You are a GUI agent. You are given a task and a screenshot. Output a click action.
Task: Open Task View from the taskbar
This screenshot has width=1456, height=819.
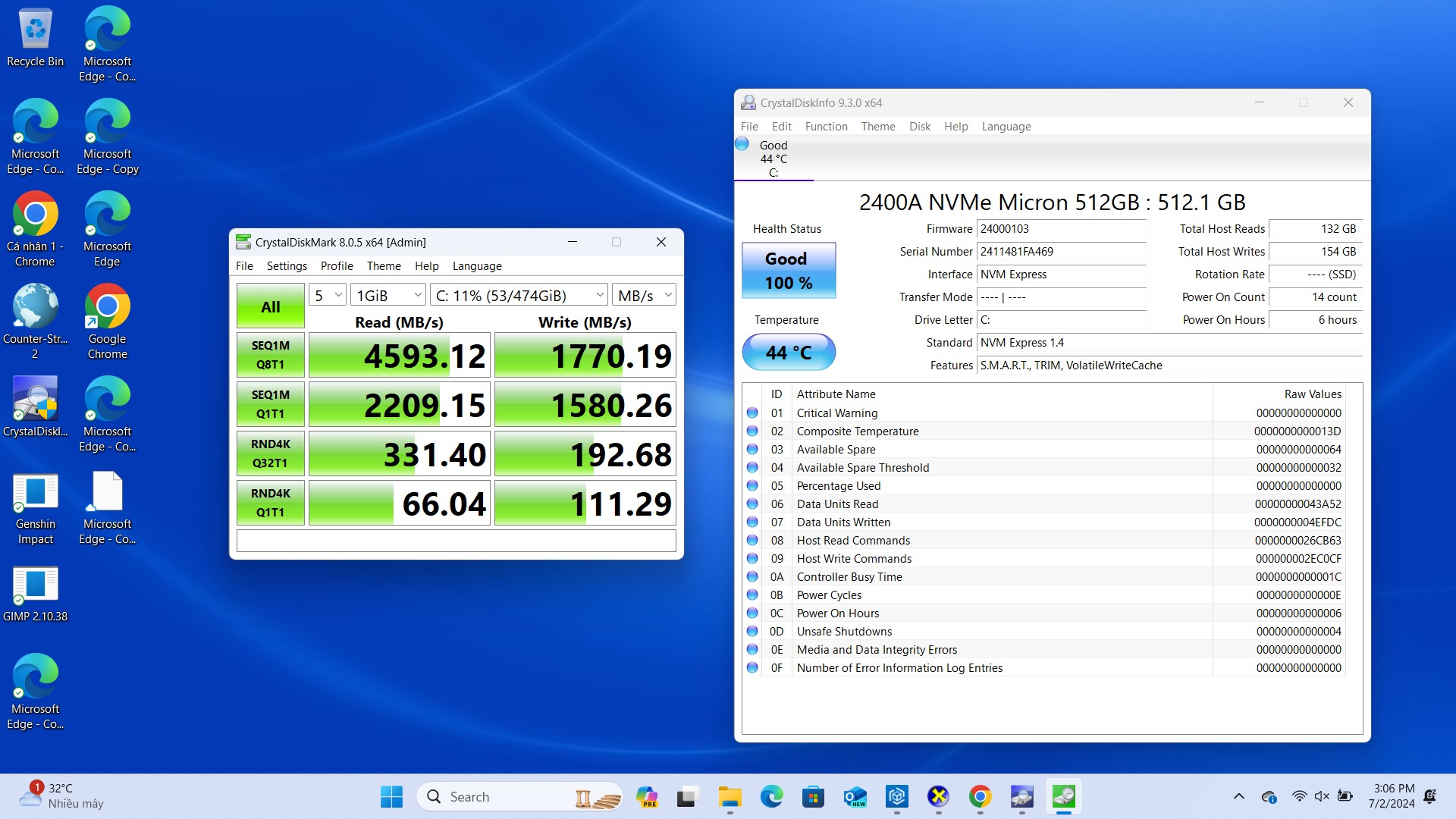coord(687,797)
